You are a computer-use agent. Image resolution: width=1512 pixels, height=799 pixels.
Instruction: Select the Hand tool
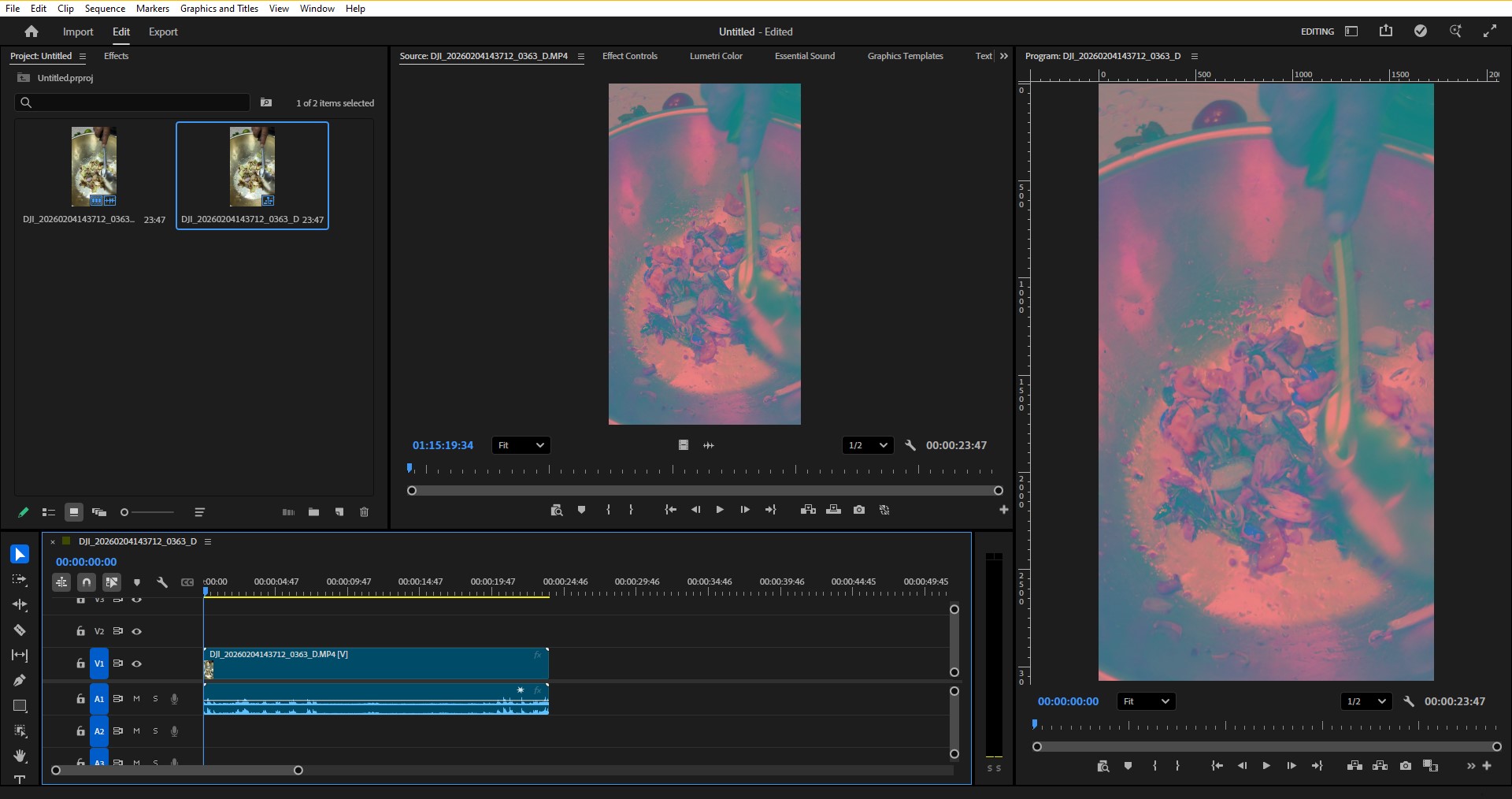pos(20,756)
